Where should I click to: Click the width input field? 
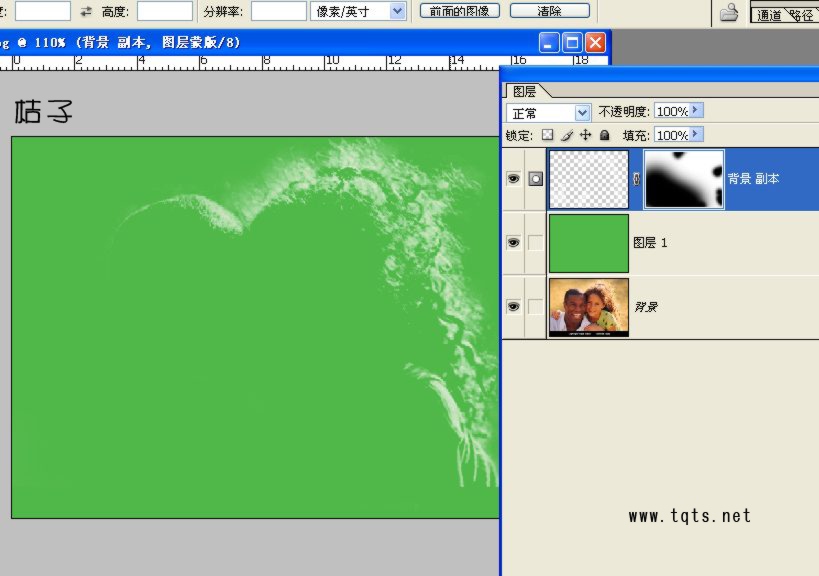(x=43, y=11)
